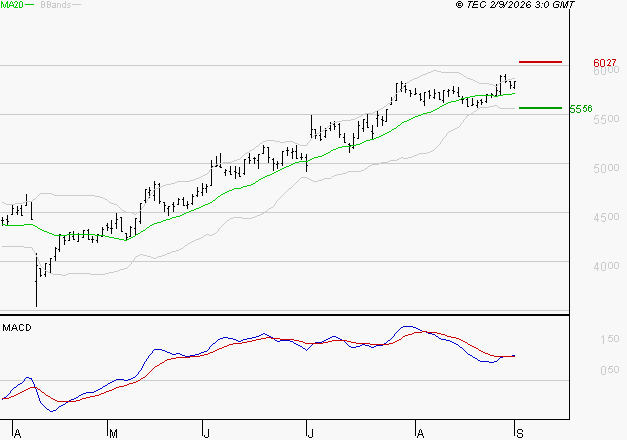Image resolution: width=627 pixels, height=440 pixels.
Task: Click the 4000 price axis label
Action: coord(606,266)
